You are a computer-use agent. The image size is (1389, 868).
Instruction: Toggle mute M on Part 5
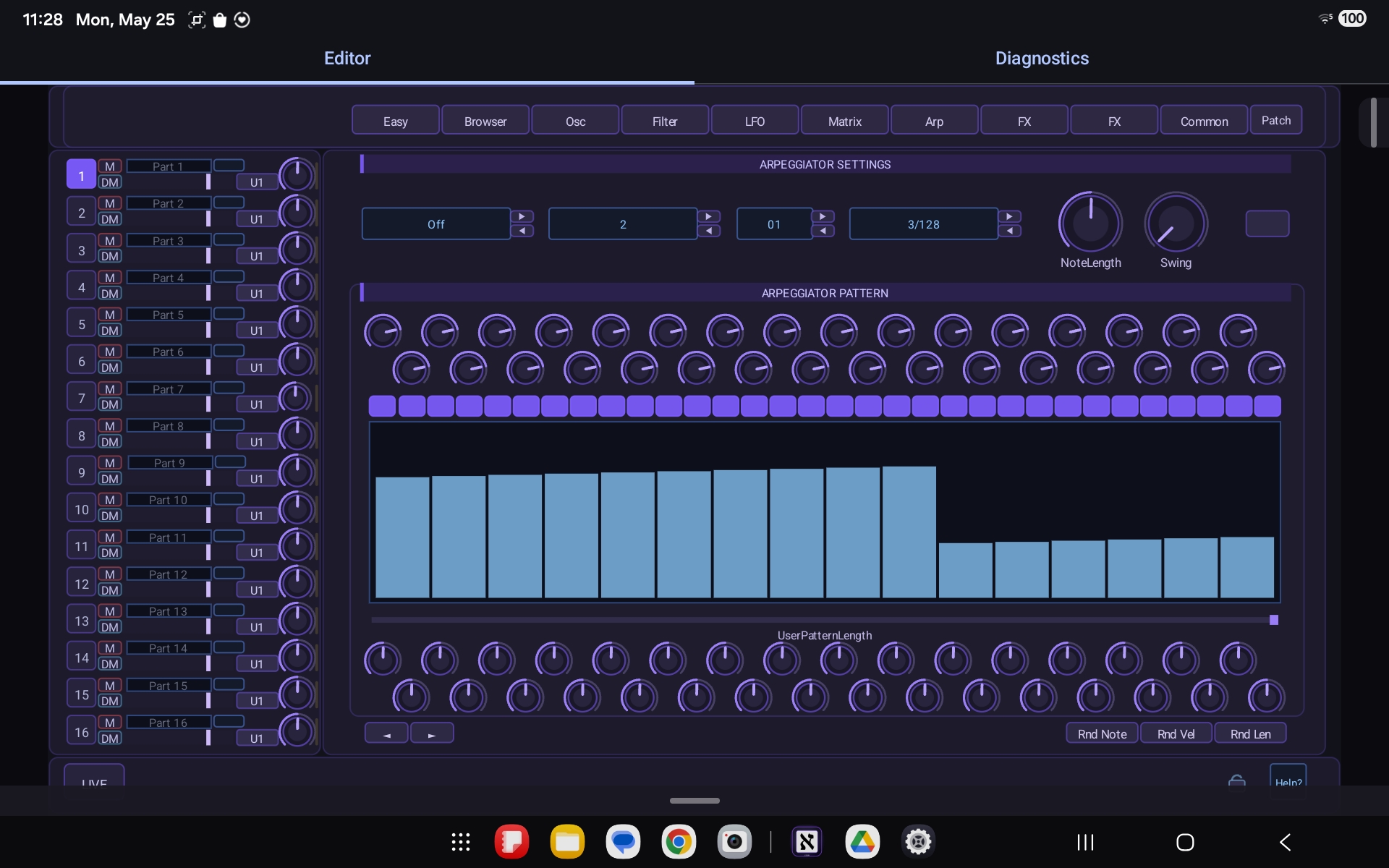[110, 315]
